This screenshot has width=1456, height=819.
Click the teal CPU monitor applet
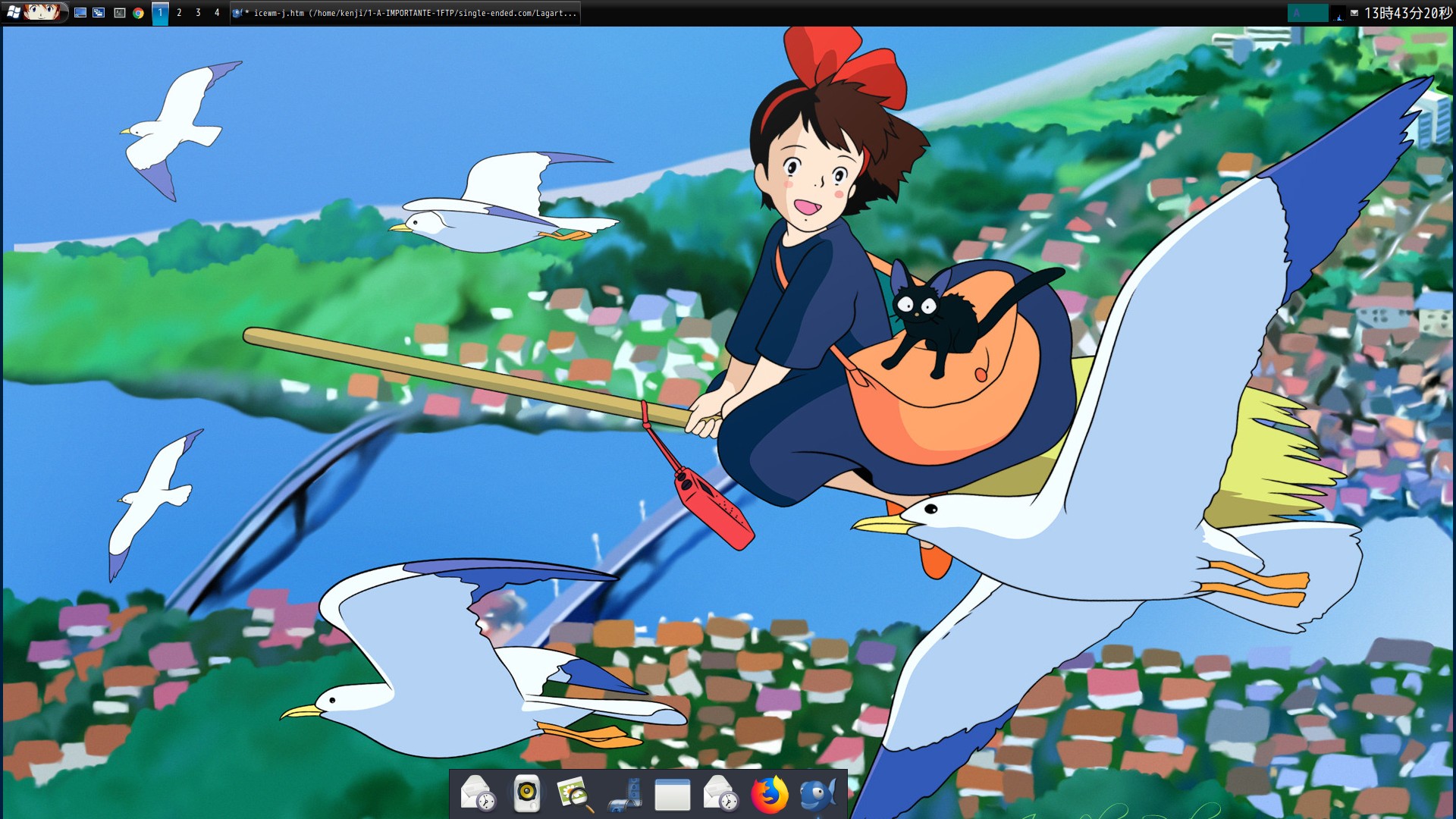(1307, 13)
